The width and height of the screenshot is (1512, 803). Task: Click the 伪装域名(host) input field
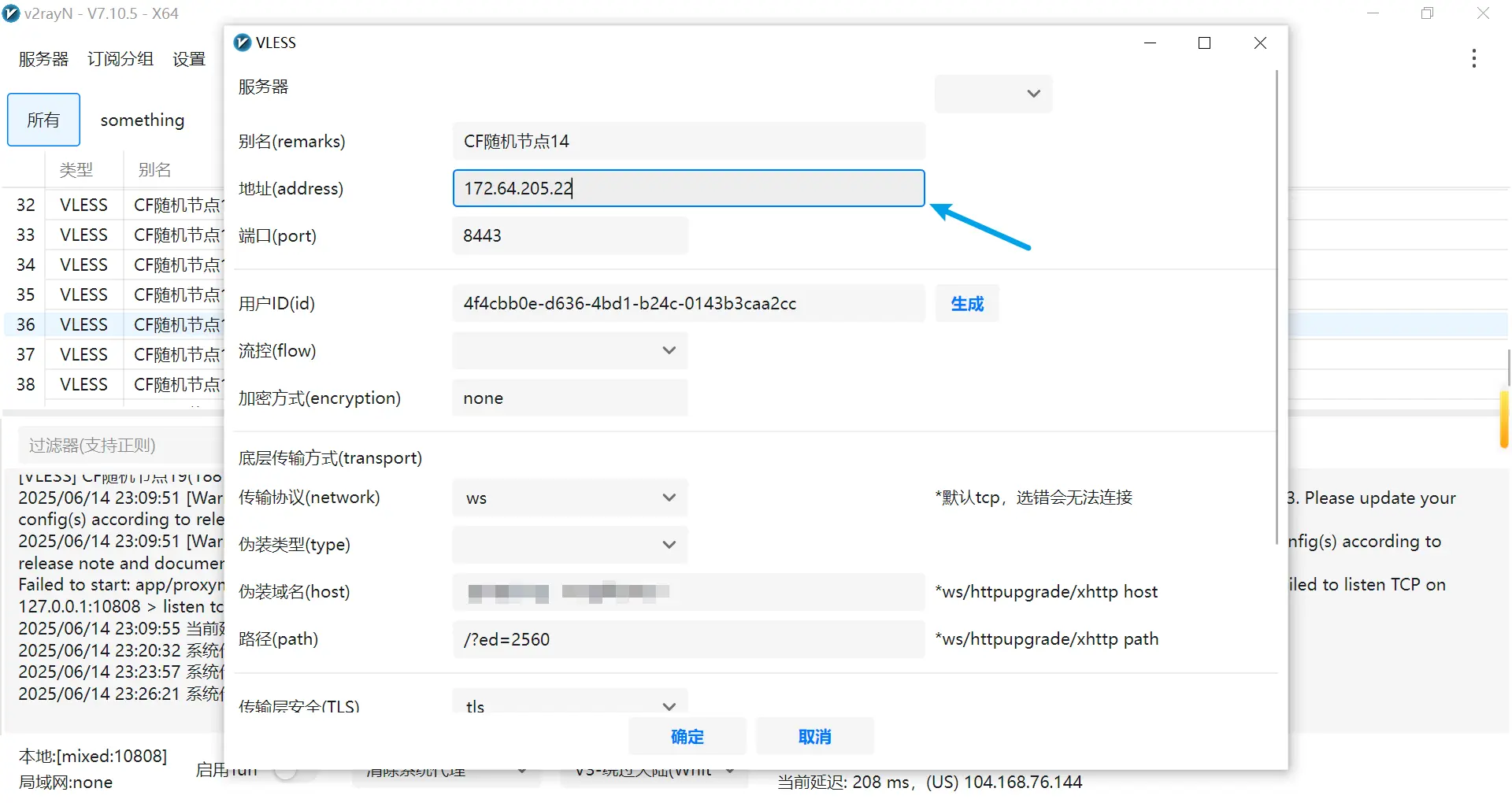click(688, 592)
